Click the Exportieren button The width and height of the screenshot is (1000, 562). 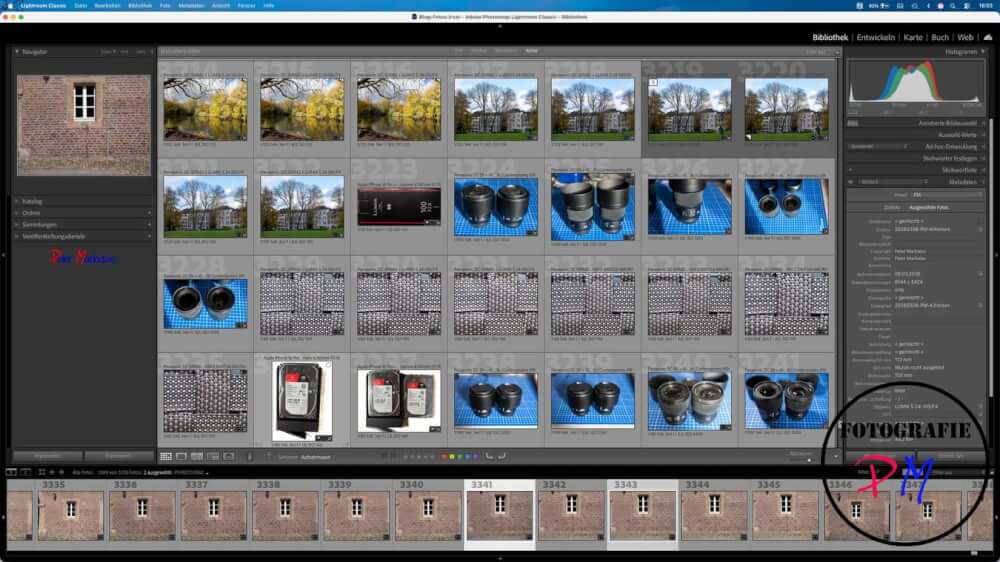pyautogui.click(x=117, y=456)
